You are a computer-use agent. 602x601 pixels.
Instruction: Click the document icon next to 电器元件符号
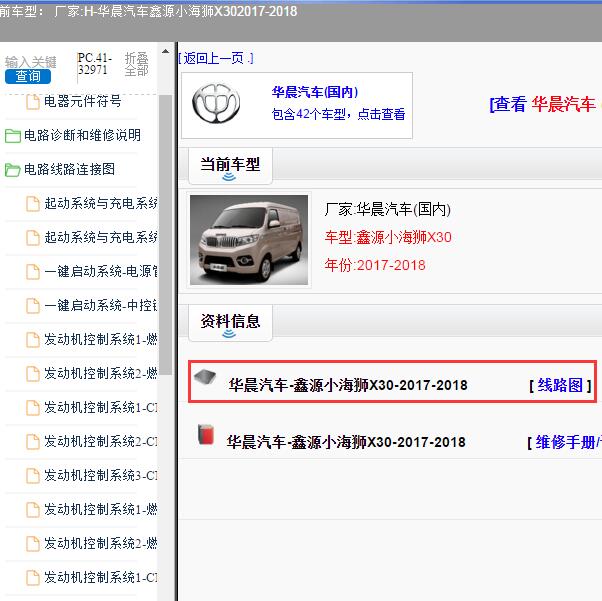click(x=33, y=102)
